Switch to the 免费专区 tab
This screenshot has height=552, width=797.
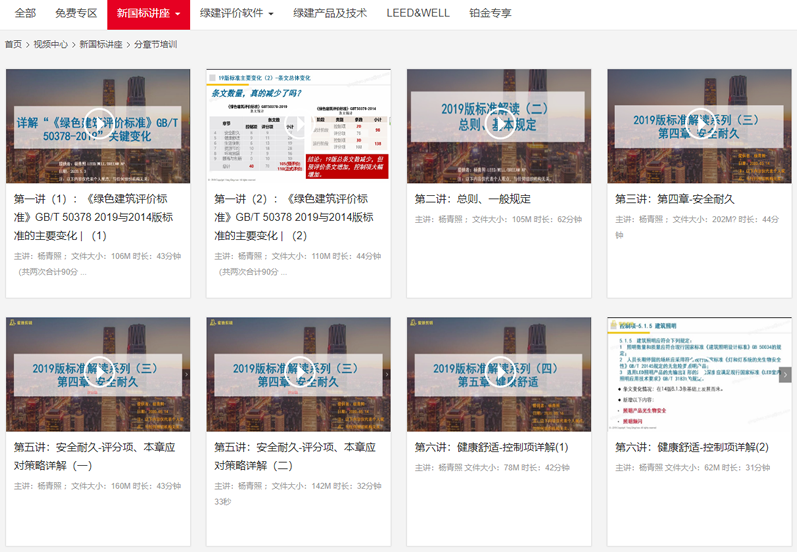click(77, 14)
